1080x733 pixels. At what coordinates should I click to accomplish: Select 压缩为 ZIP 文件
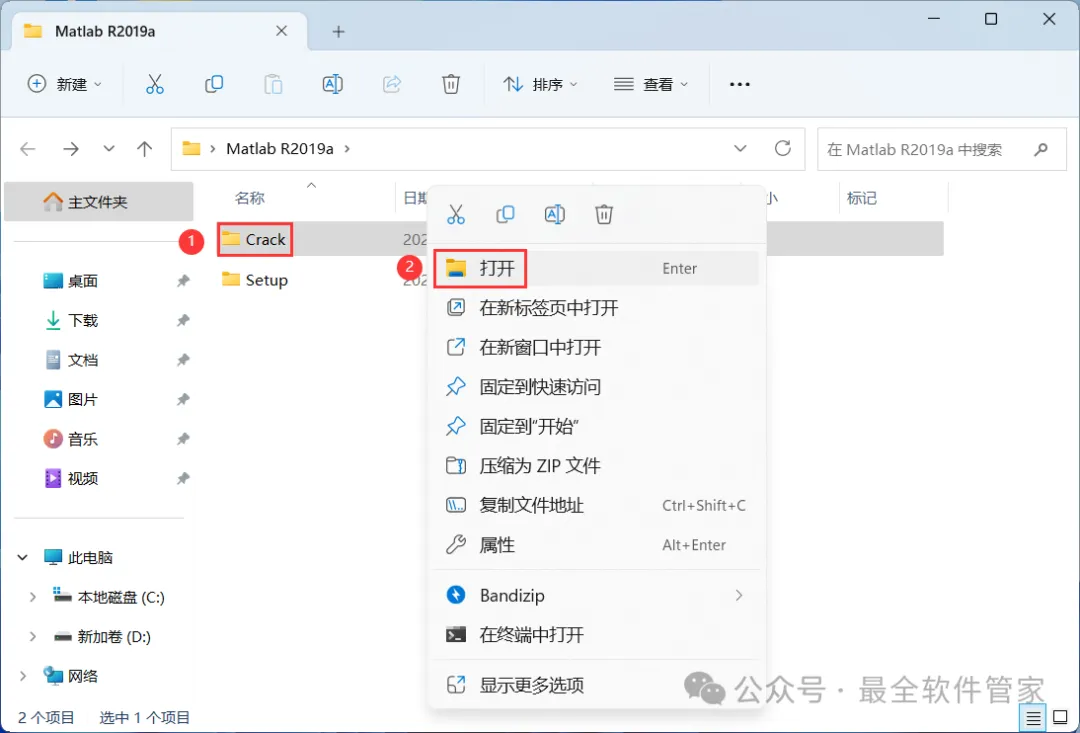click(x=596, y=466)
